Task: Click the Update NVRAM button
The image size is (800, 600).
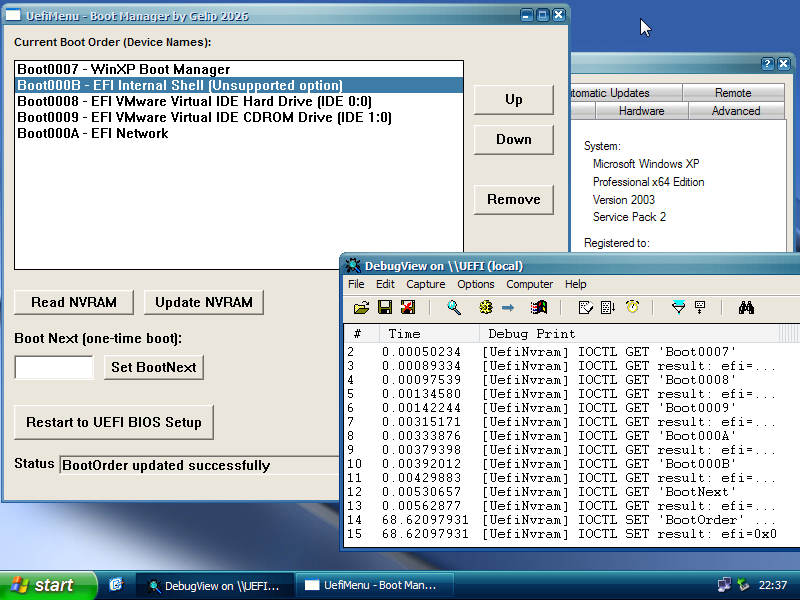Action: coord(204,303)
